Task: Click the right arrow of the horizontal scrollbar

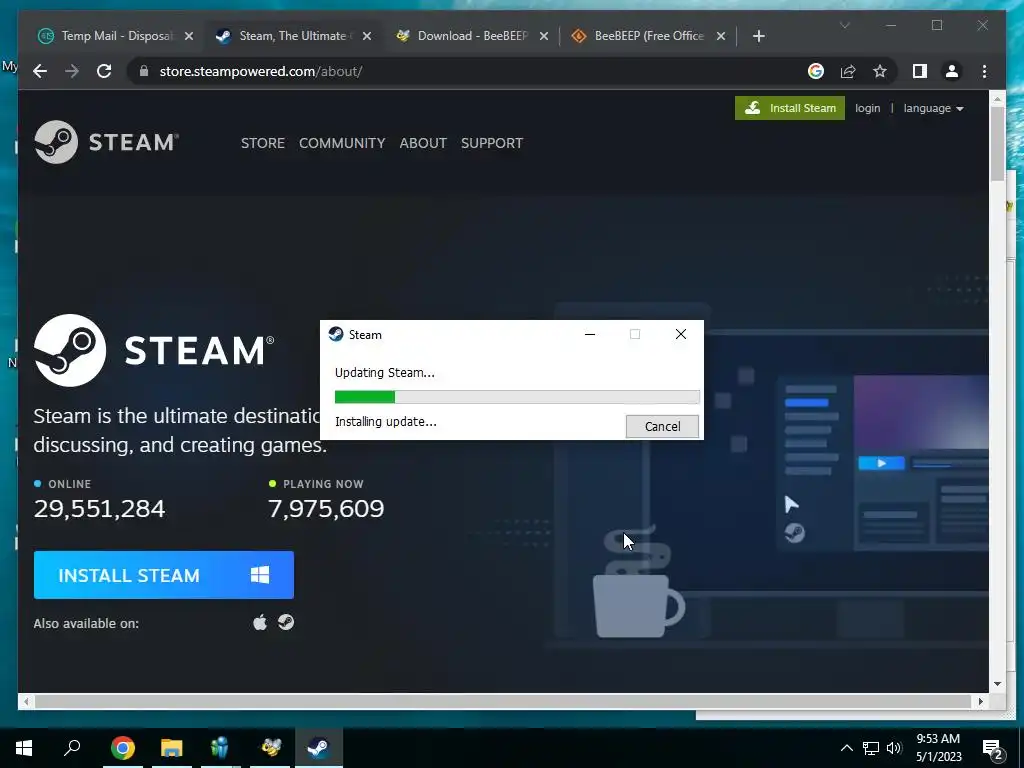Action: point(980,701)
